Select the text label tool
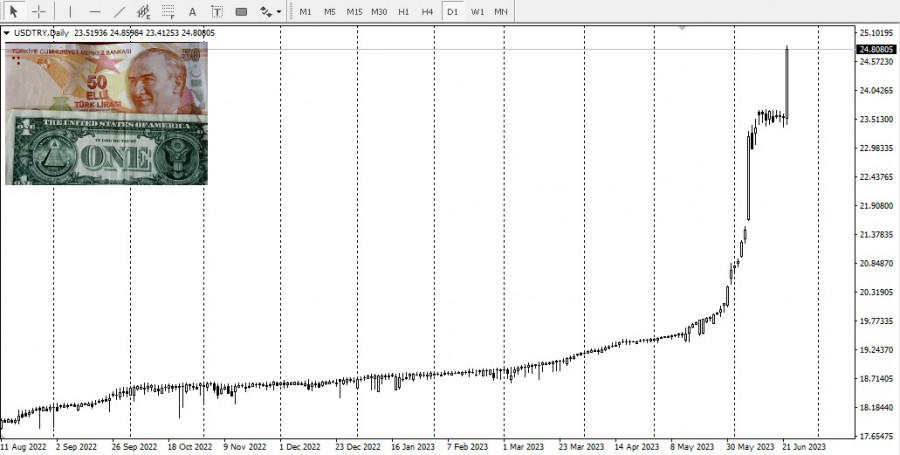Screen dimensions: 900x455 [x=216, y=11]
